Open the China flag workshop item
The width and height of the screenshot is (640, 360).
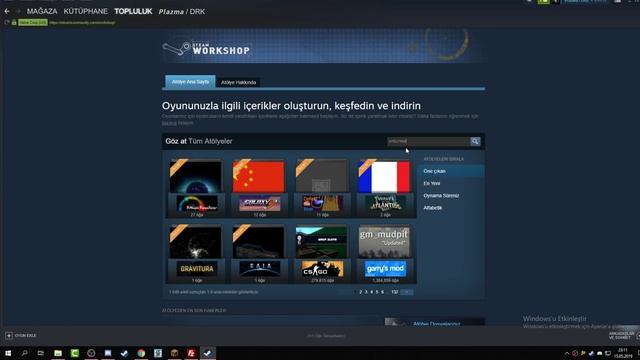[x=258, y=176]
